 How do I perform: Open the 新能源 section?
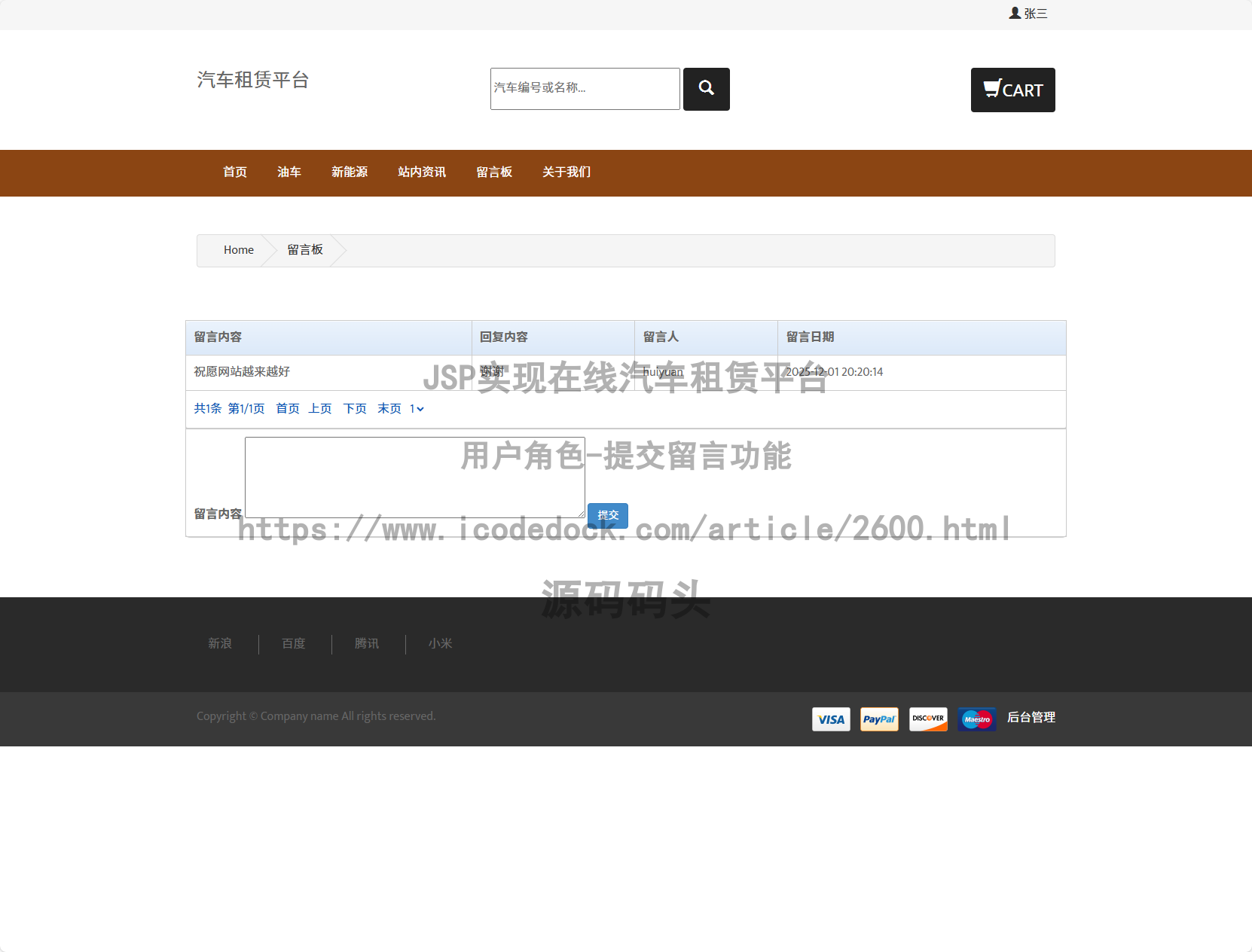pyautogui.click(x=349, y=172)
